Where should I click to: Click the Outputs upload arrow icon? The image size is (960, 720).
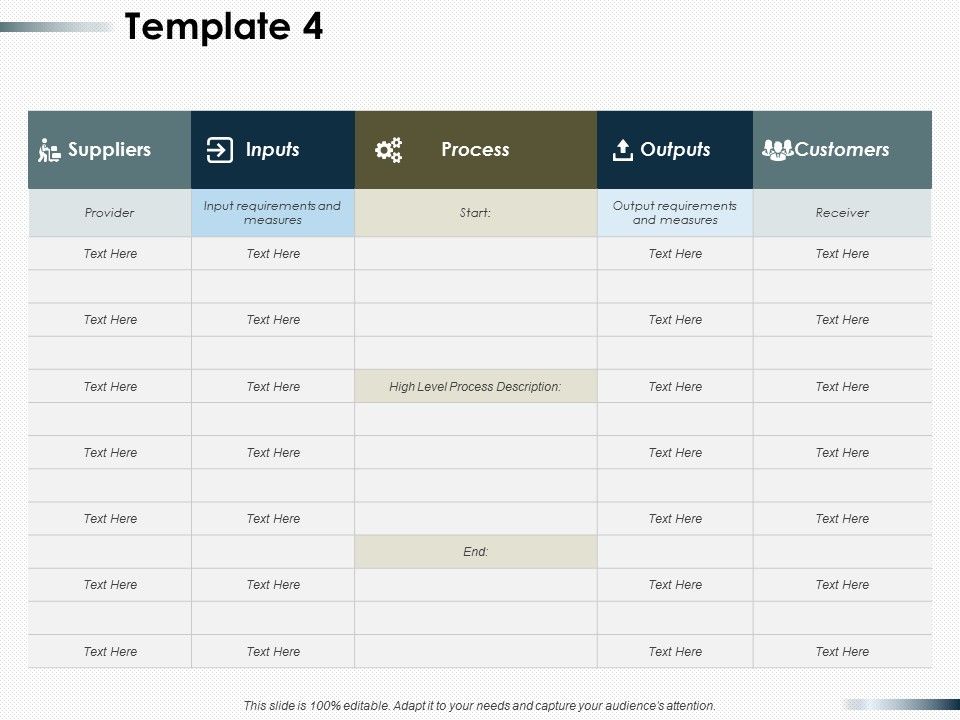click(622, 150)
